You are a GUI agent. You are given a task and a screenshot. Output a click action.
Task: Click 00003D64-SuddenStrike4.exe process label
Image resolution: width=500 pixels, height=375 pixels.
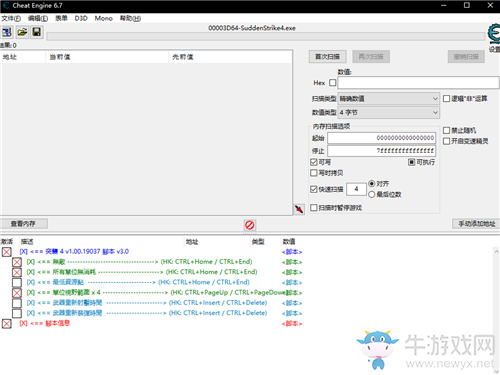click(x=252, y=28)
